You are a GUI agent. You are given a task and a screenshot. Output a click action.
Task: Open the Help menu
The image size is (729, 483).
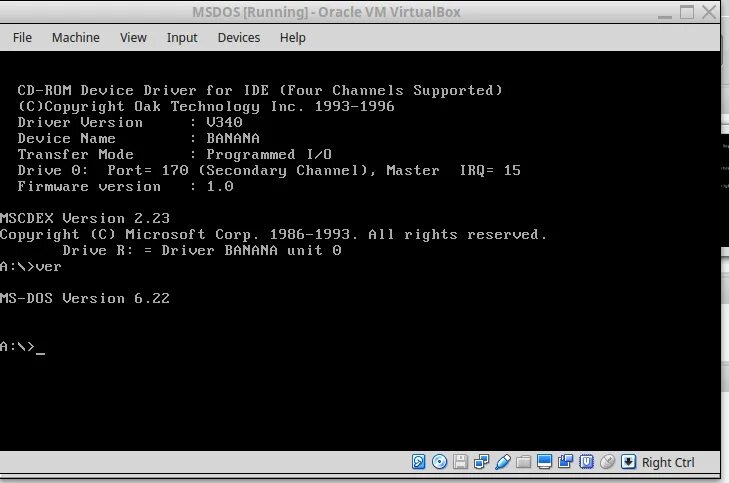[292, 38]
